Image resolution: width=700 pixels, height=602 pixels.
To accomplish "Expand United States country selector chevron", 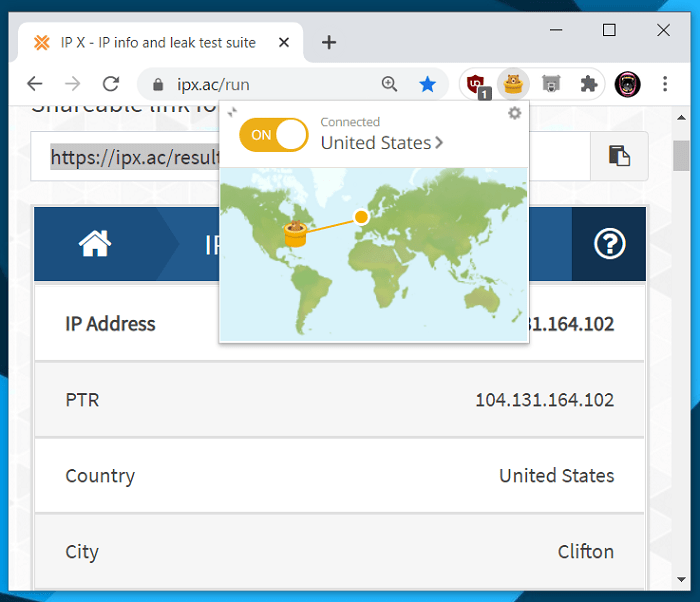I will point(439,143).
